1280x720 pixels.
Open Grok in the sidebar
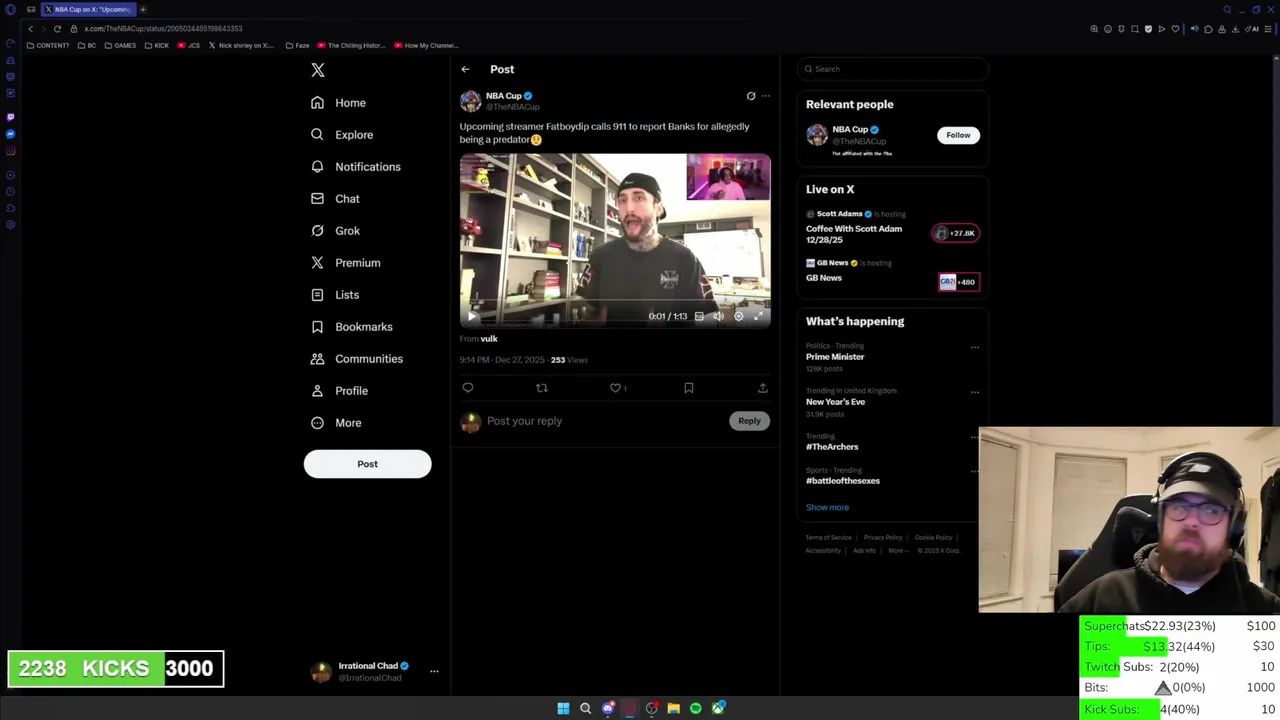334,231
